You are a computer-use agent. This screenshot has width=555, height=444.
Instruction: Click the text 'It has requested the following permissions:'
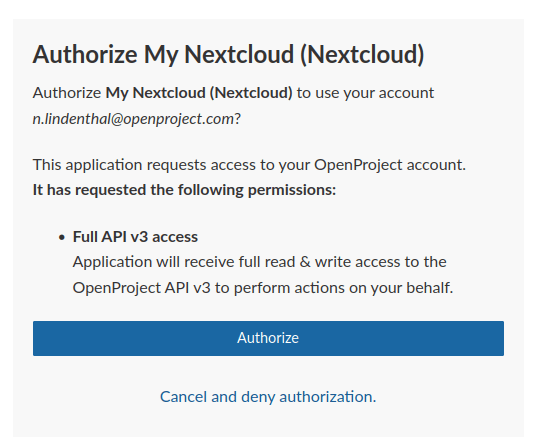(x=184, y=190)
